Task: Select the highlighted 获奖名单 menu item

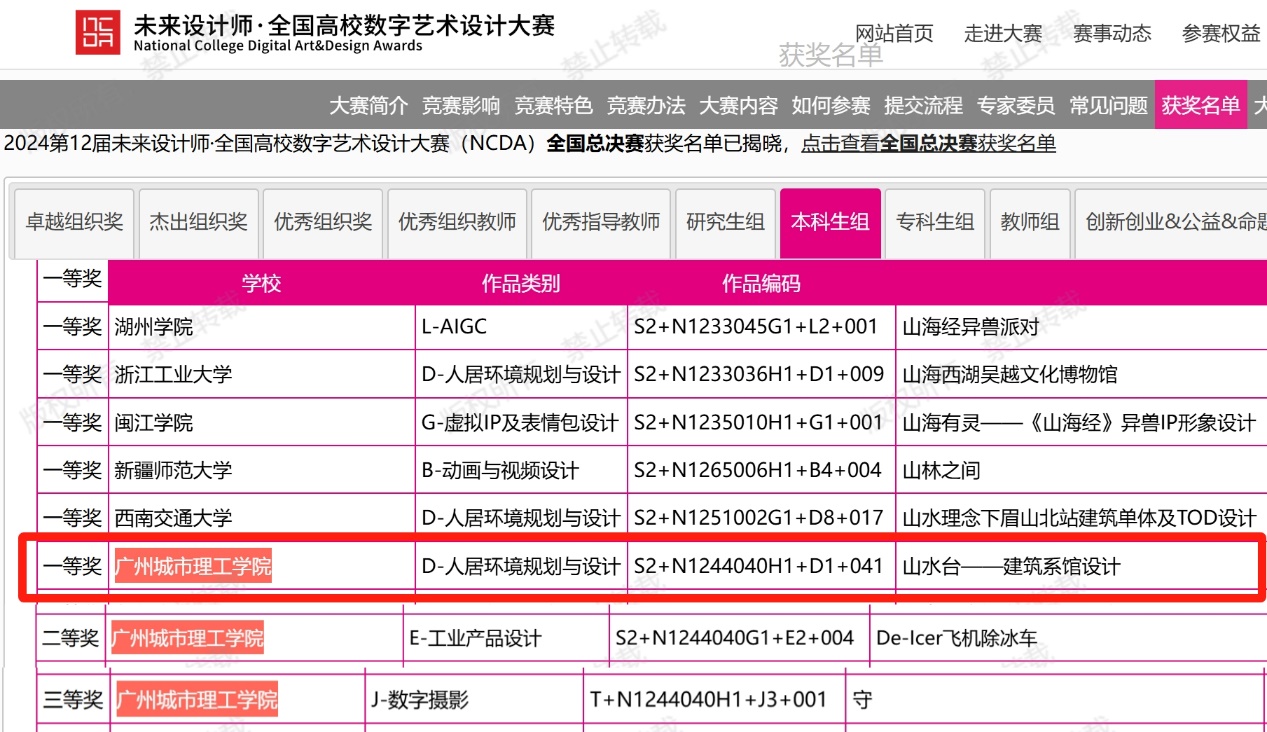Action: (1200, 105)
